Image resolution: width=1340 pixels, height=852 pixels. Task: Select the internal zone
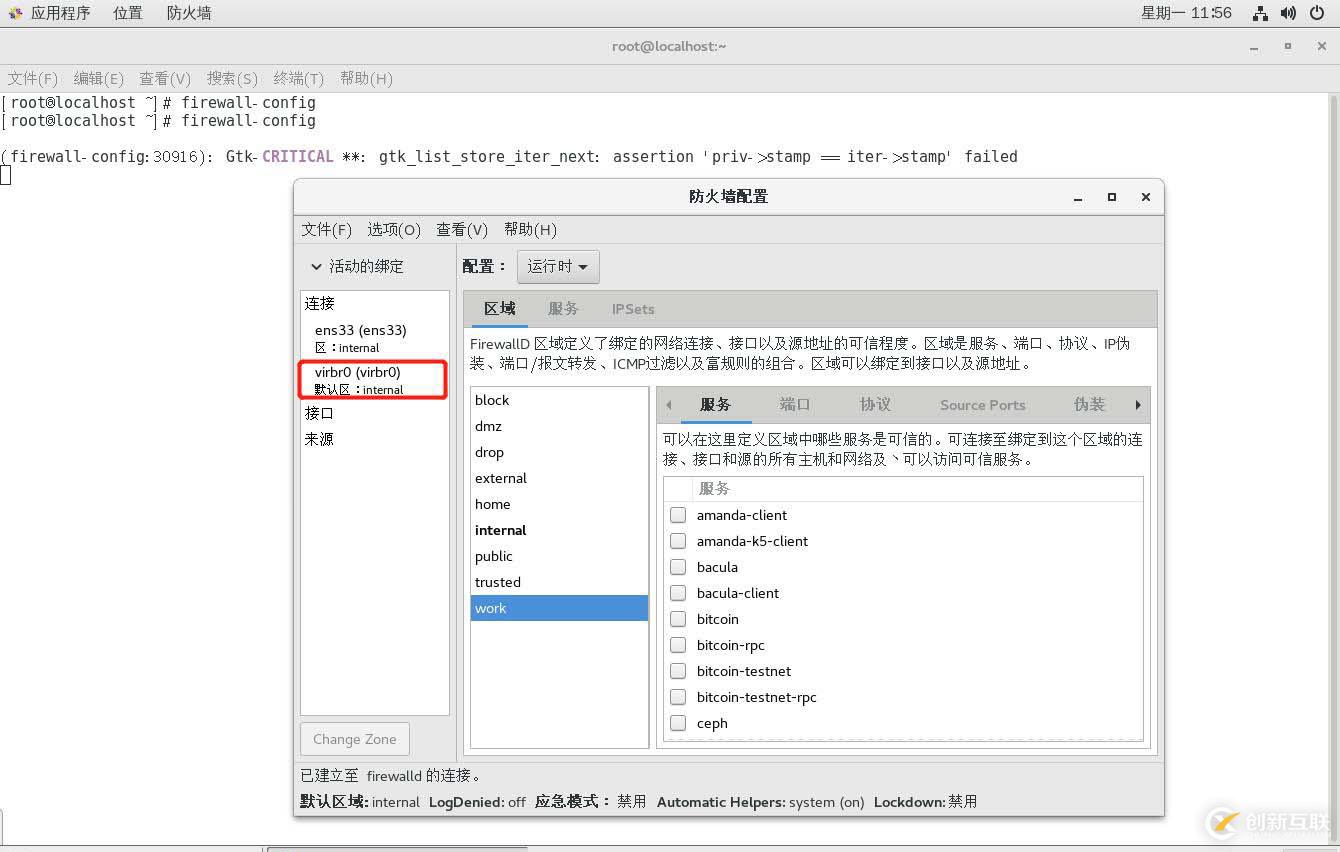pos(559,530)
